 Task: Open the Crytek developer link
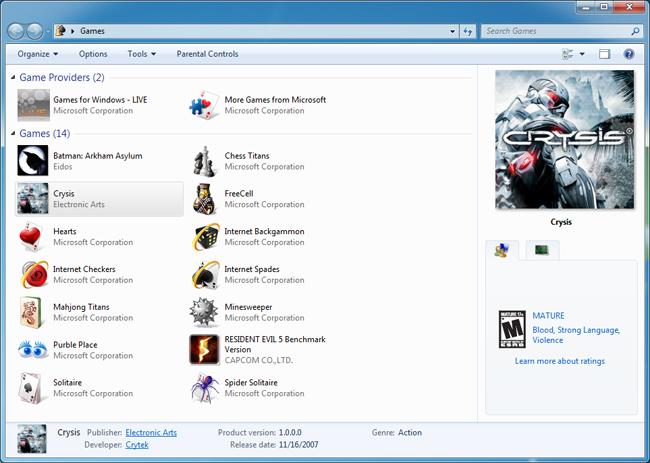tap(137, 445)
